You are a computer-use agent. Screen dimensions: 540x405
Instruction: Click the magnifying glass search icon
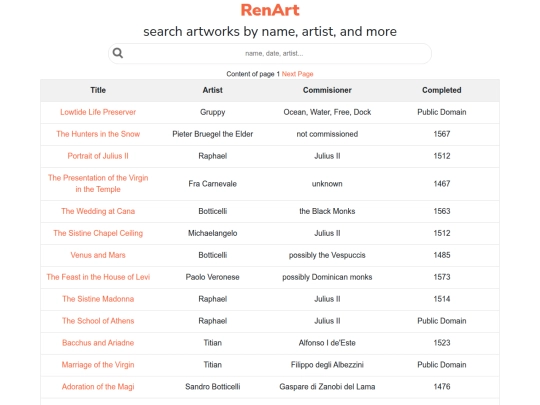point(118,53)
